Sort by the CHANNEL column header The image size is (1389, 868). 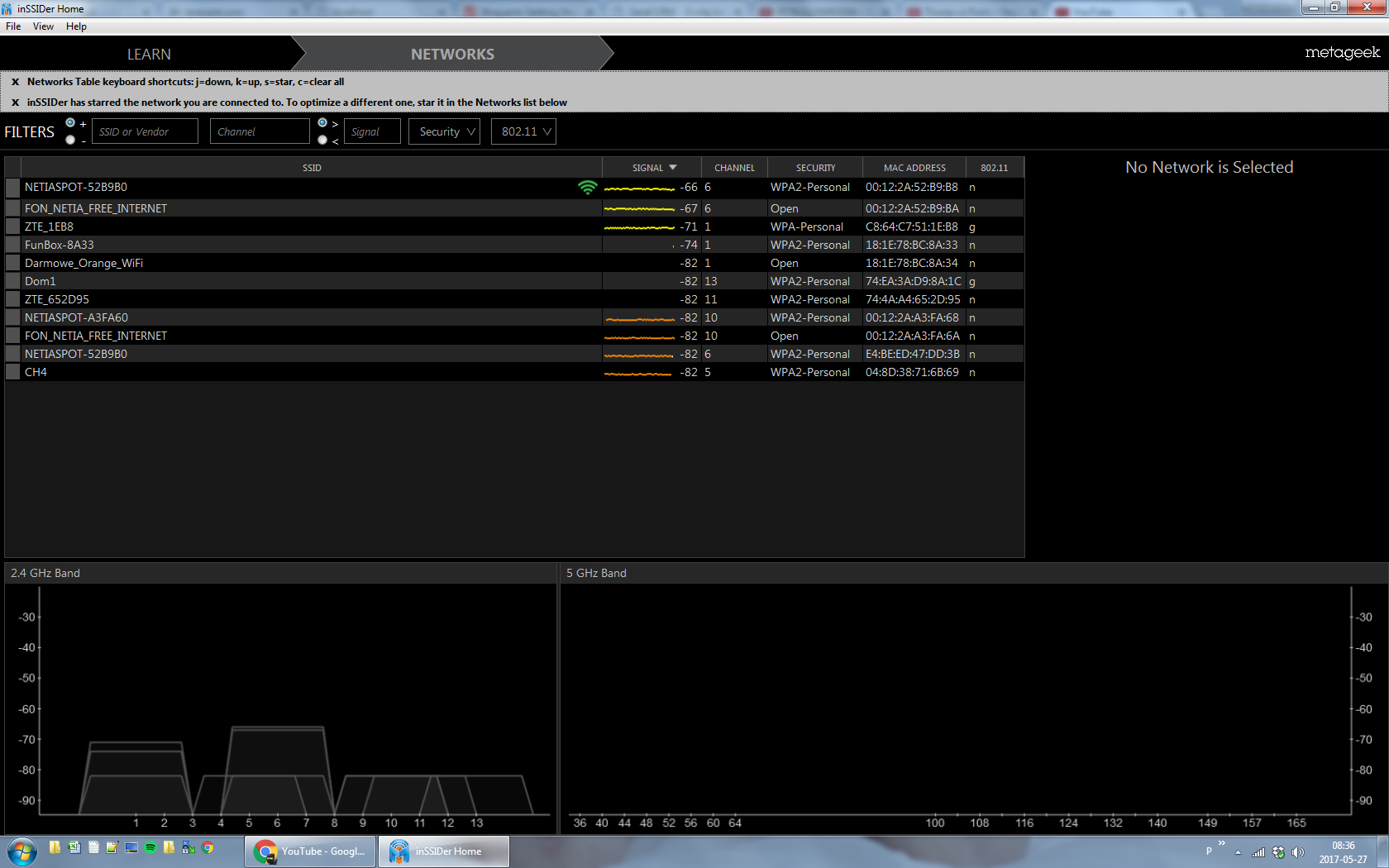click(x=734, y=168)
